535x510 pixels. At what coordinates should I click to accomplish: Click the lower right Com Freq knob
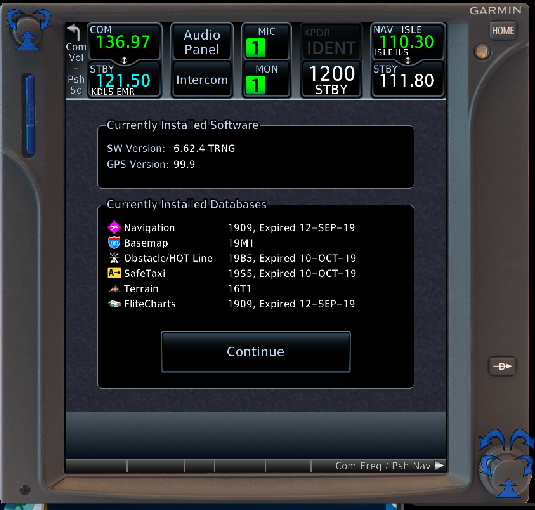coord(507,467)
